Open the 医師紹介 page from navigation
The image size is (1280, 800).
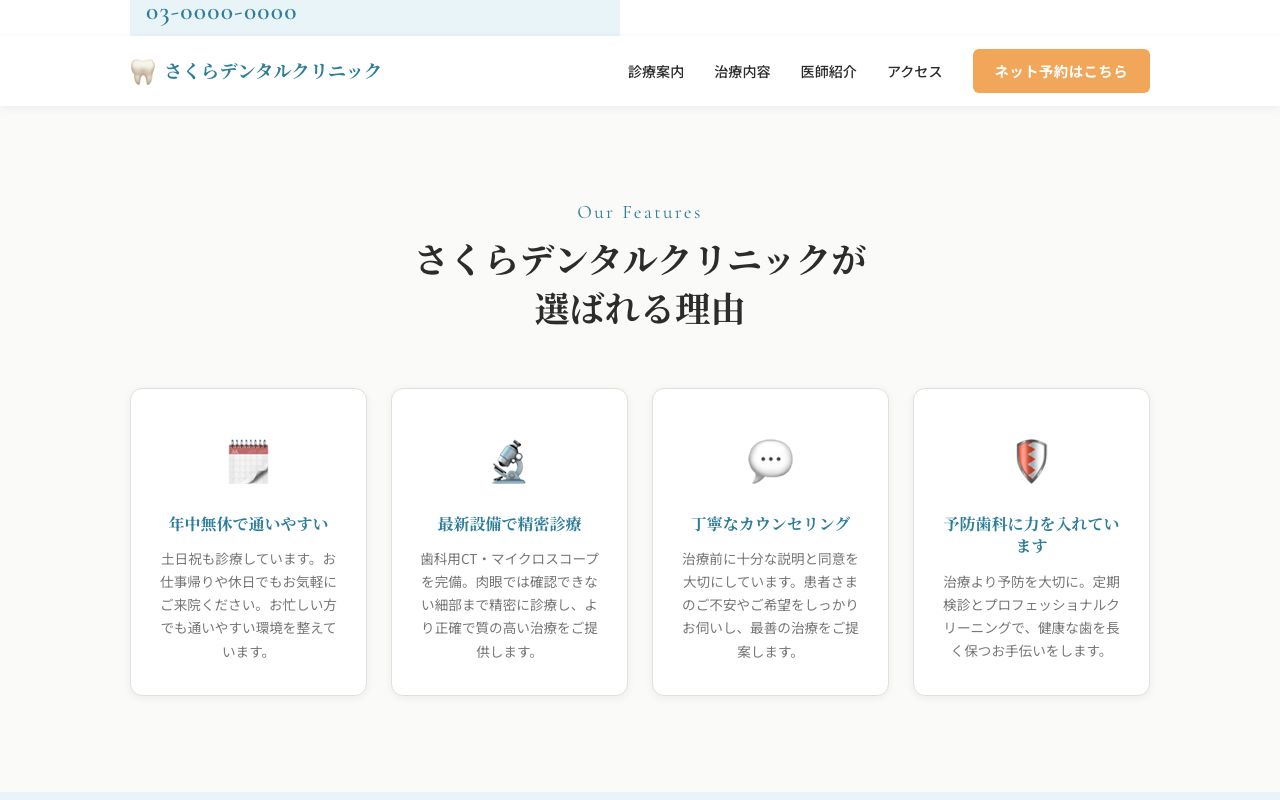point(829,71)
